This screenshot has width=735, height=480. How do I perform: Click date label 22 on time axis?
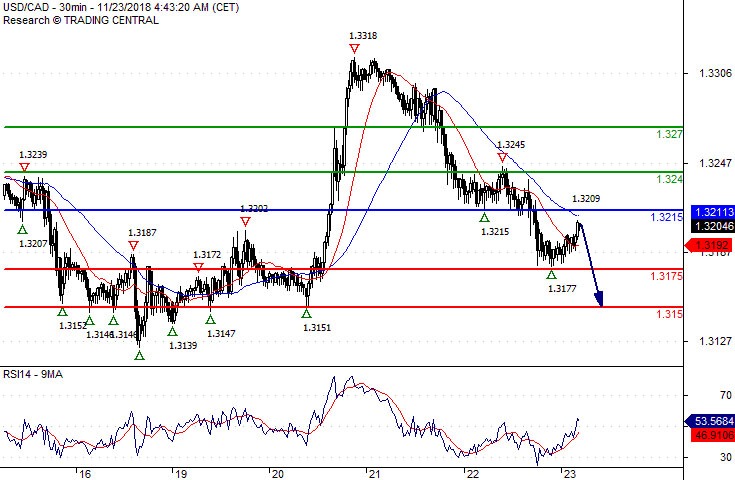point(473,474)
